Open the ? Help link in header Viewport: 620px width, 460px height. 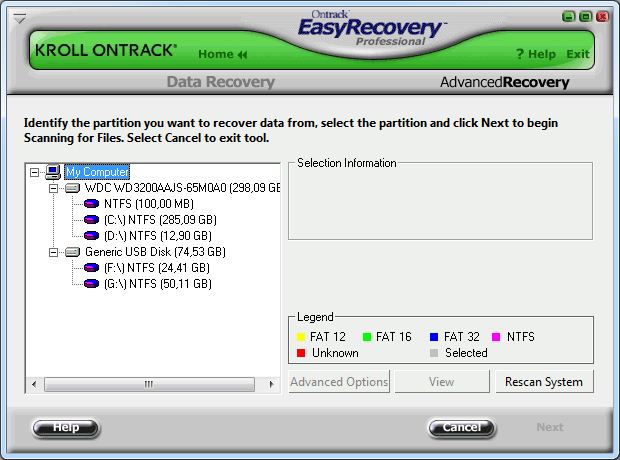[x=536, y=54]
